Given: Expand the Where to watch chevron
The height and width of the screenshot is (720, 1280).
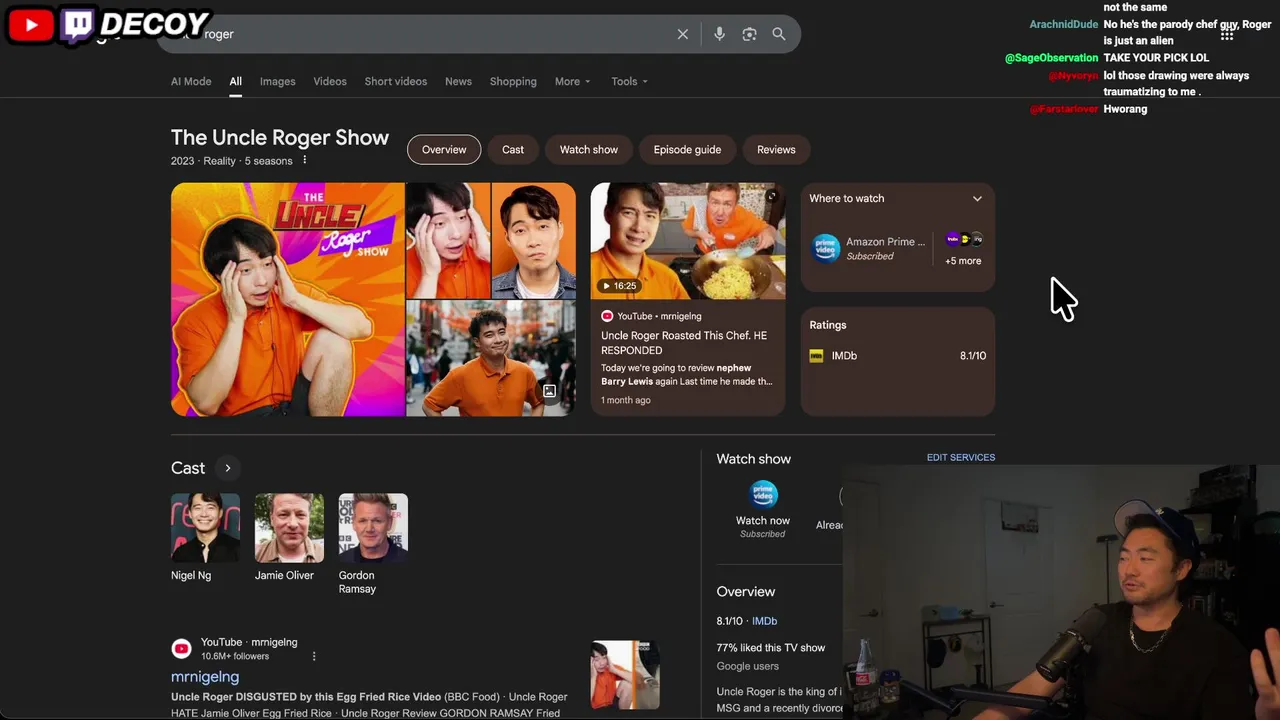Looking at the screenshot, I should [977, 198].
